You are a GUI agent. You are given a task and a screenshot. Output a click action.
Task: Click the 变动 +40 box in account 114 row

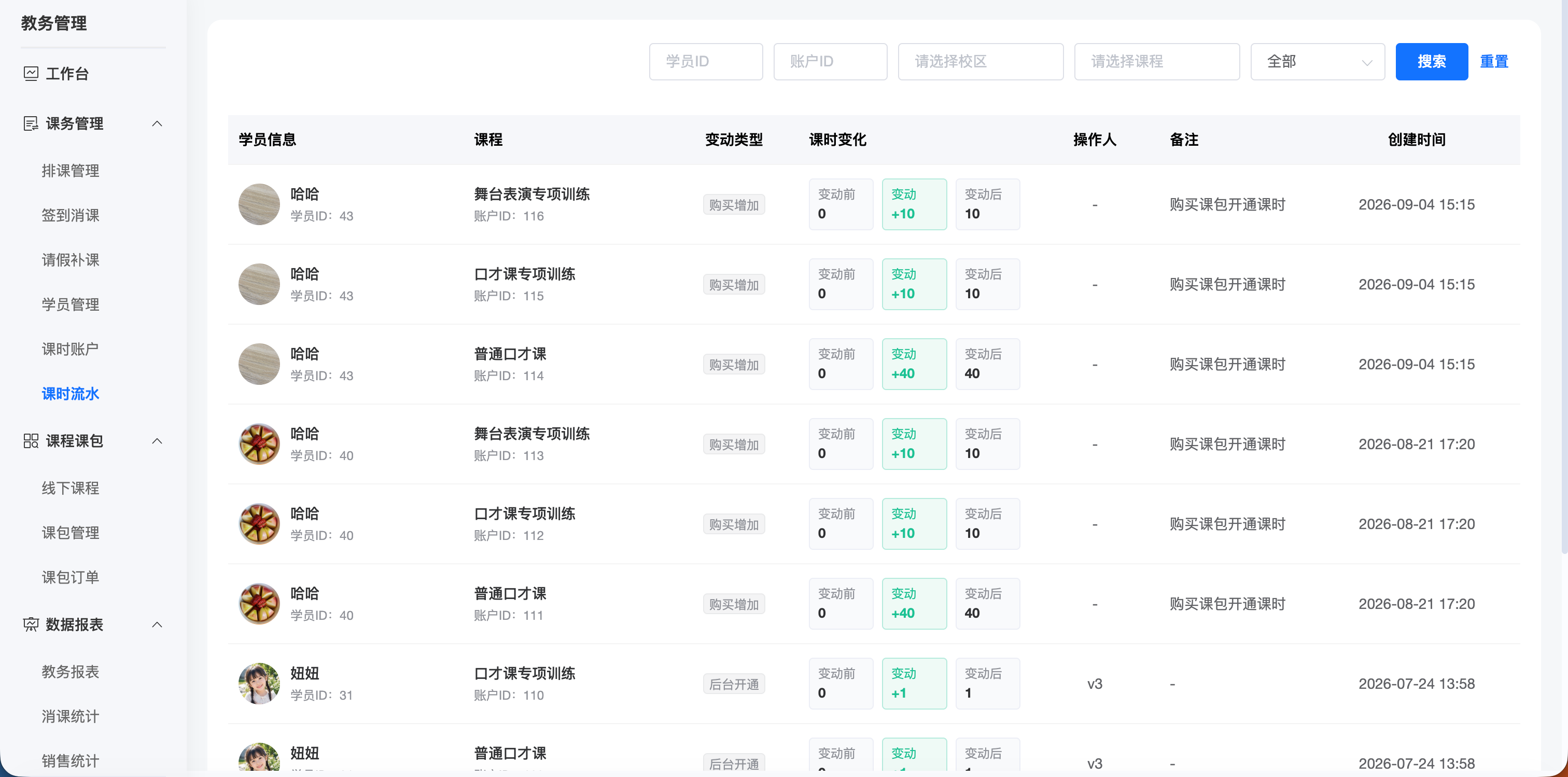pos(914,364)
